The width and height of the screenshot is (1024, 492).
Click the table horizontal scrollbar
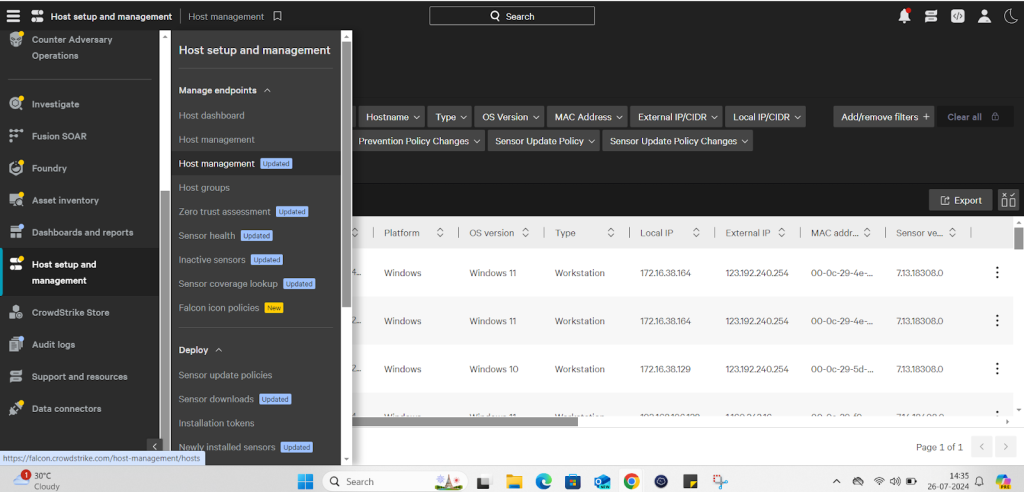coord(465,421)
